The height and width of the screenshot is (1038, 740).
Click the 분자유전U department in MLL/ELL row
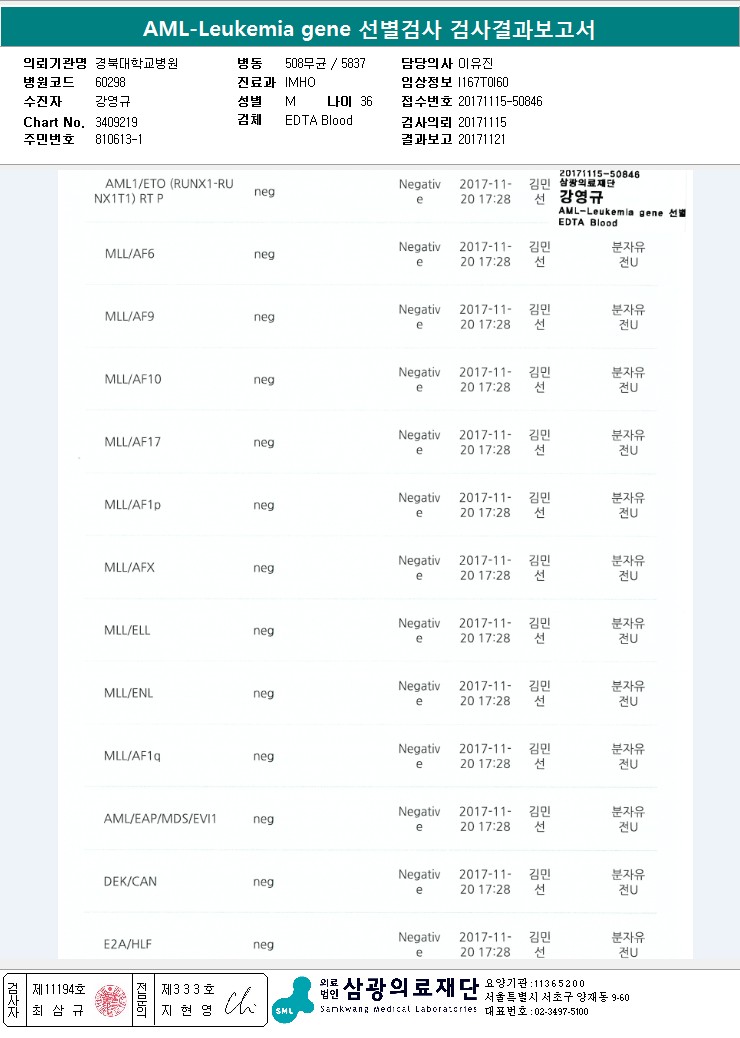click(x=628, y=631)
